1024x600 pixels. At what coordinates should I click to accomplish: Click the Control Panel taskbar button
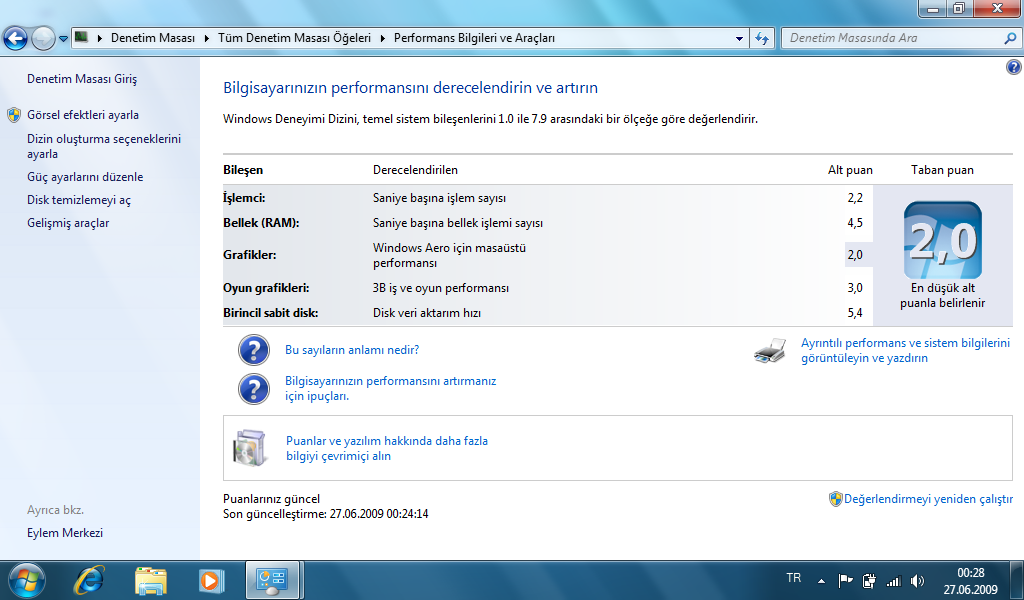(x=272, y=580)
